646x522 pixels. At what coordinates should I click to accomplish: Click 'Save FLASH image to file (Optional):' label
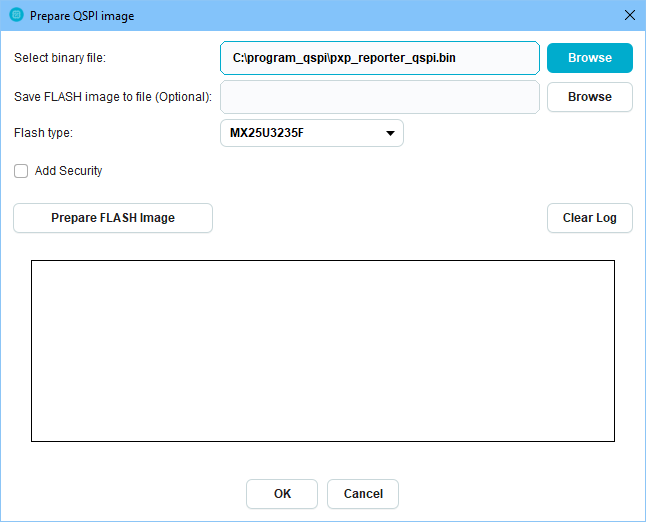click(113, 97)
